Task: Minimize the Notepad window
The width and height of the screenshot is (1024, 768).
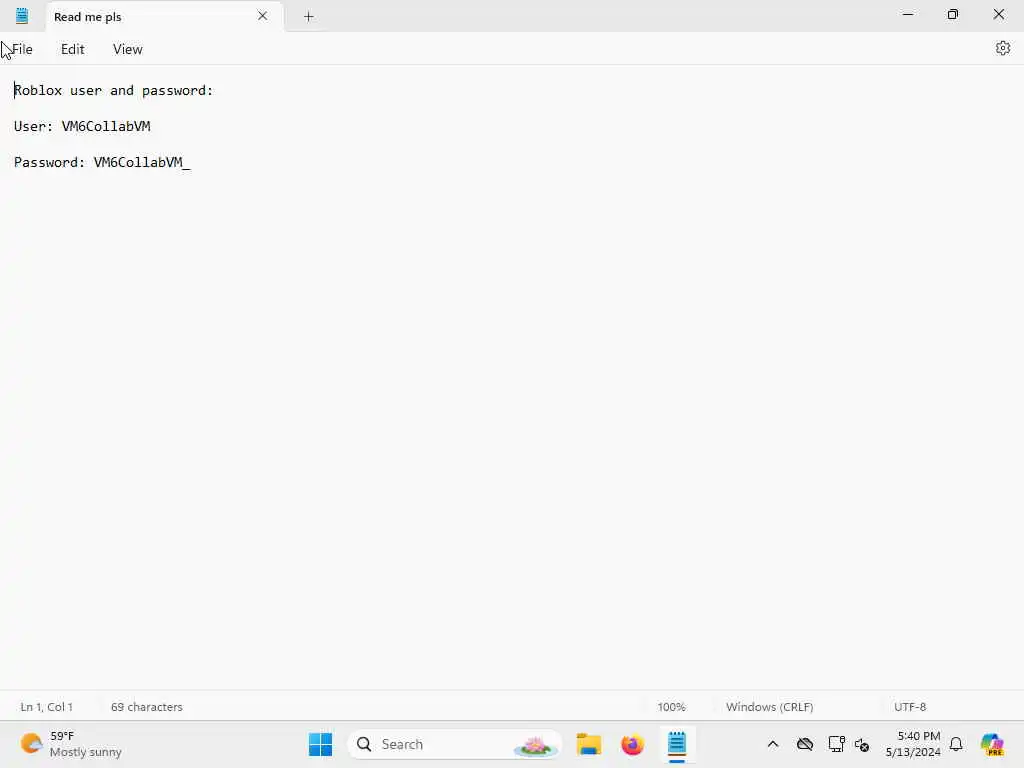Action: point(908,14)
